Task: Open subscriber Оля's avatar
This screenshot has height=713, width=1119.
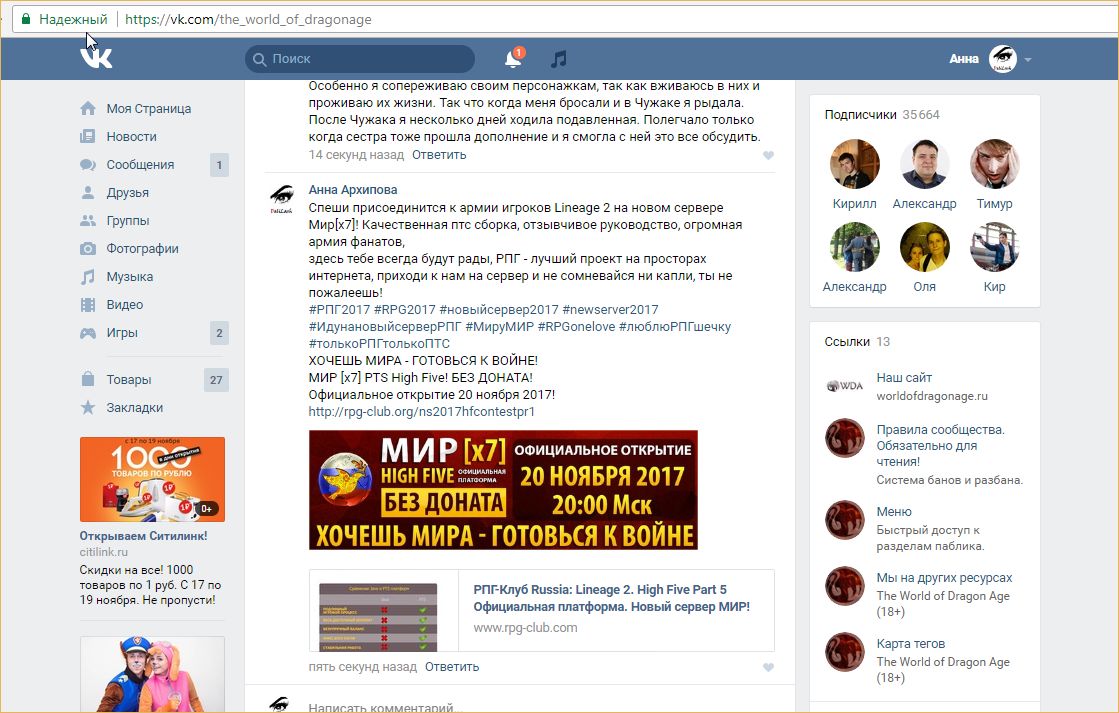Action: (924, 247)
